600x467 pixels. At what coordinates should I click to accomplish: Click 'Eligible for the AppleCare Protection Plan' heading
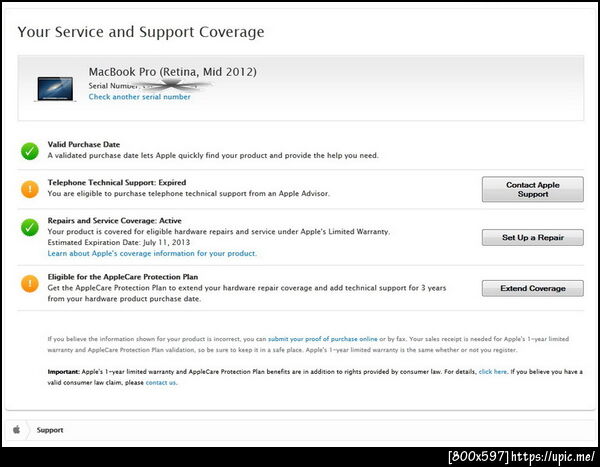123,277
